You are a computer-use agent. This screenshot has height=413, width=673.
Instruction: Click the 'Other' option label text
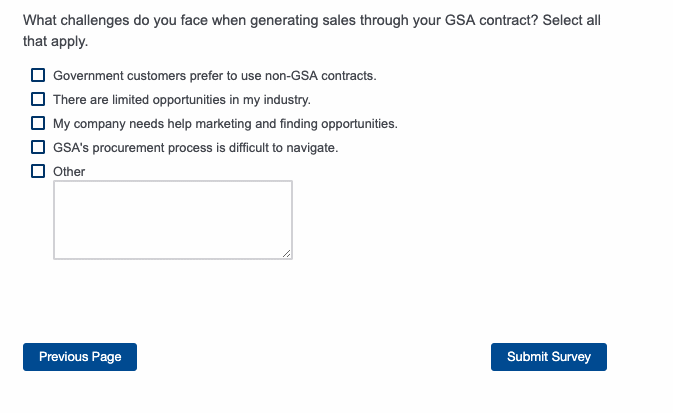click(69, 172)
